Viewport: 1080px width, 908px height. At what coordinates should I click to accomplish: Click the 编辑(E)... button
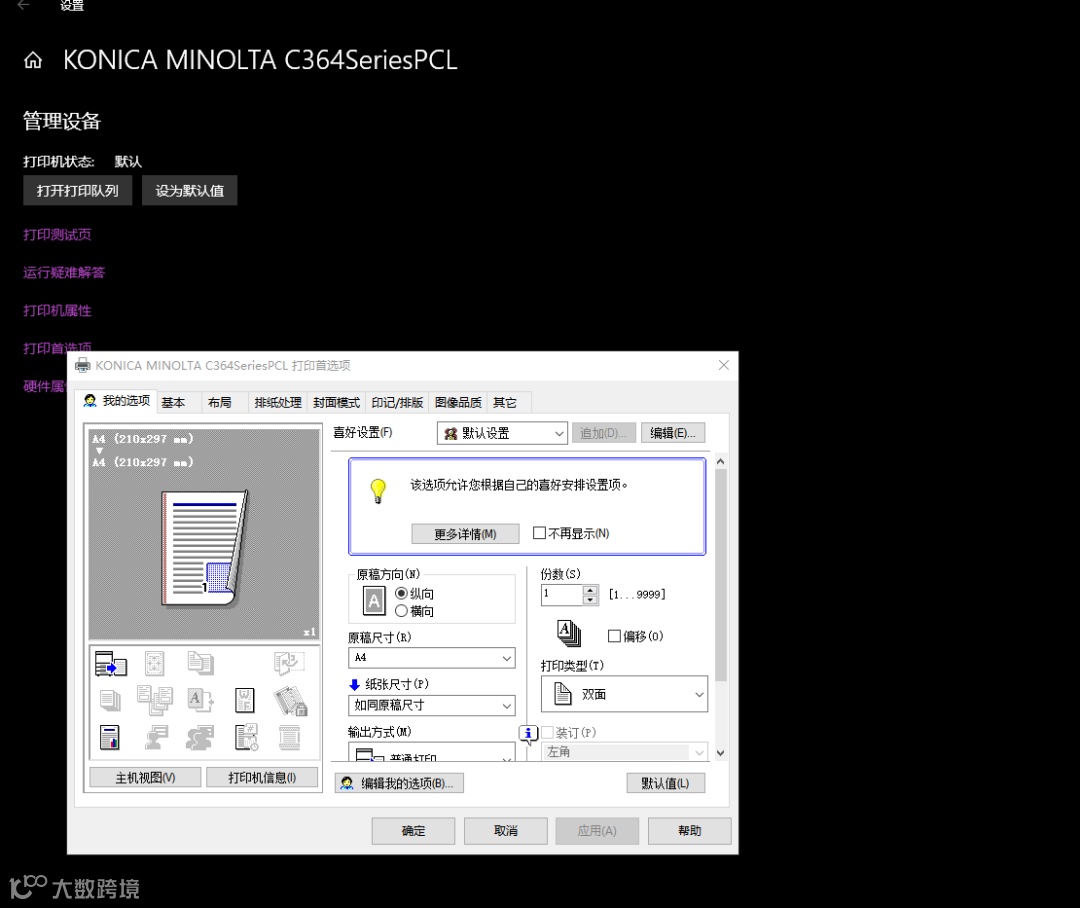click(x=673, y=433)
